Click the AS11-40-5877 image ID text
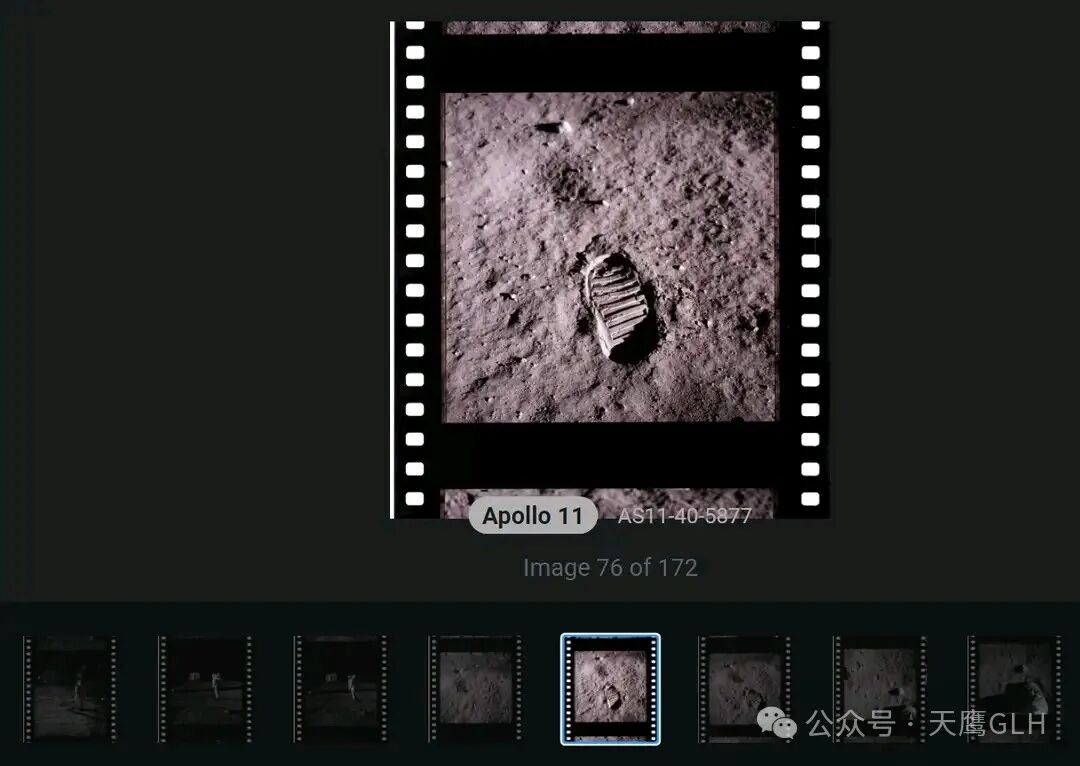 click(684, 516)
